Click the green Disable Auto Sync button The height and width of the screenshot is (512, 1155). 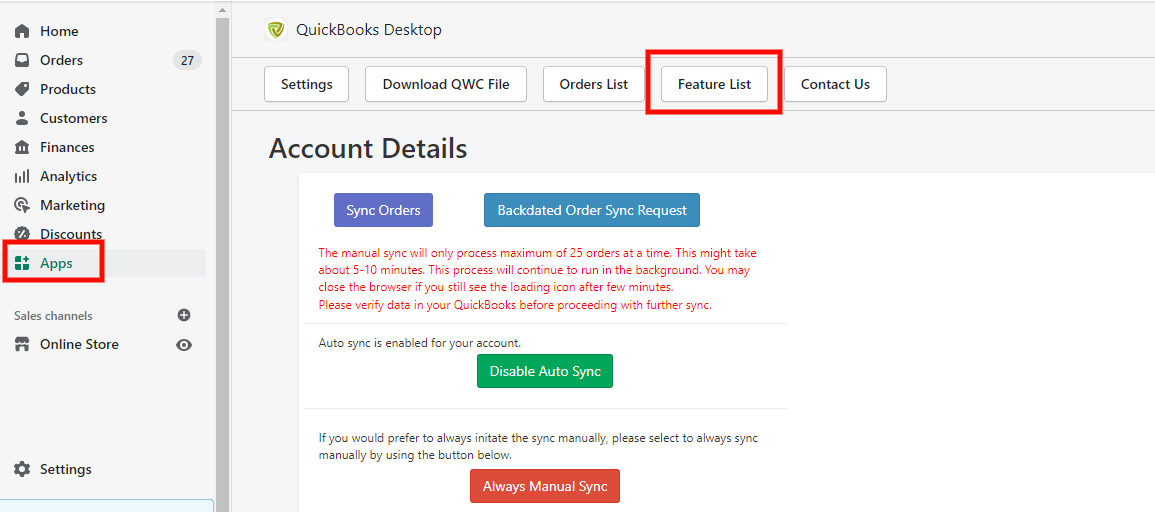click(544, 371)
